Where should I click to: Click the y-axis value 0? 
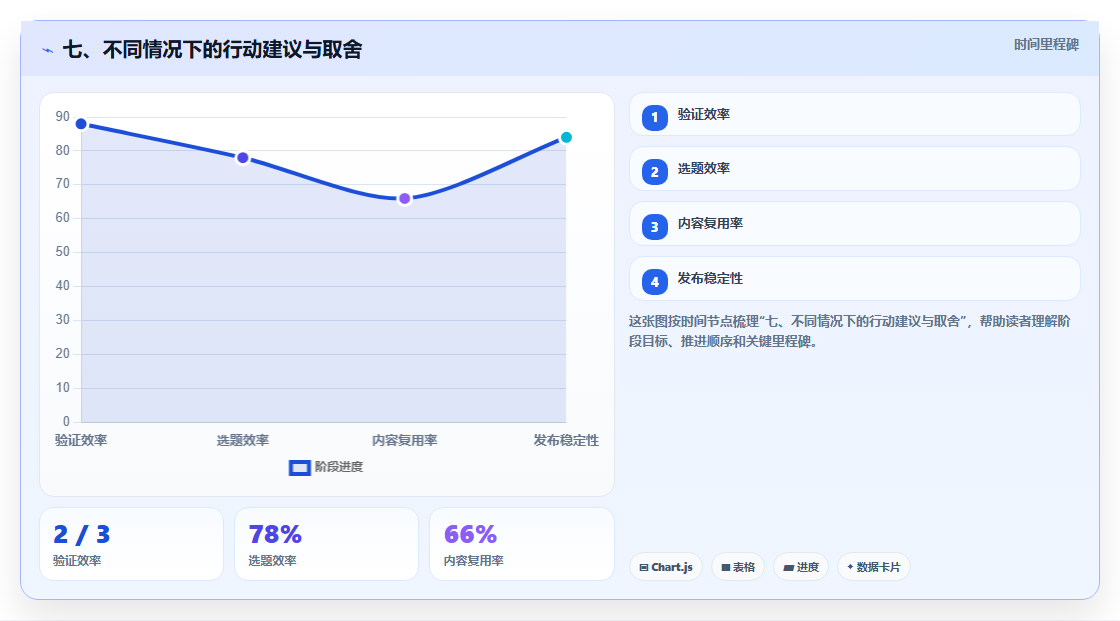pos(66,422)
